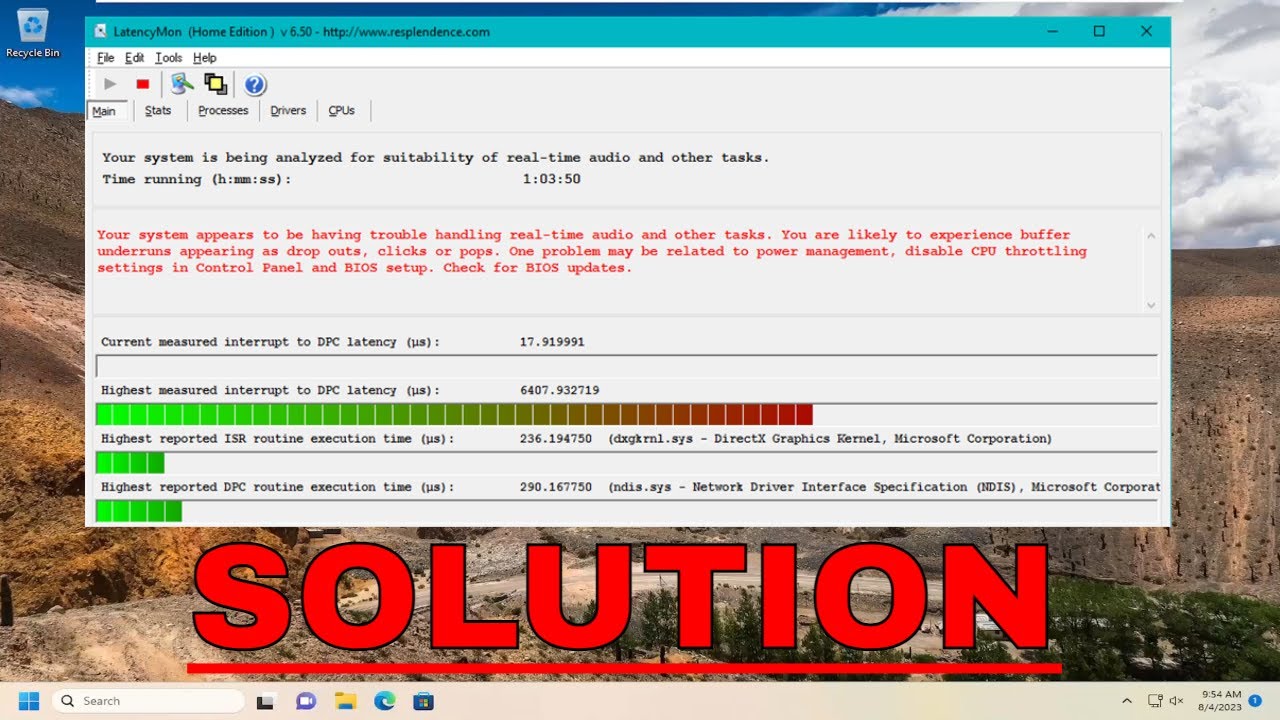Switch to the Stats tab

coord(158,111)
